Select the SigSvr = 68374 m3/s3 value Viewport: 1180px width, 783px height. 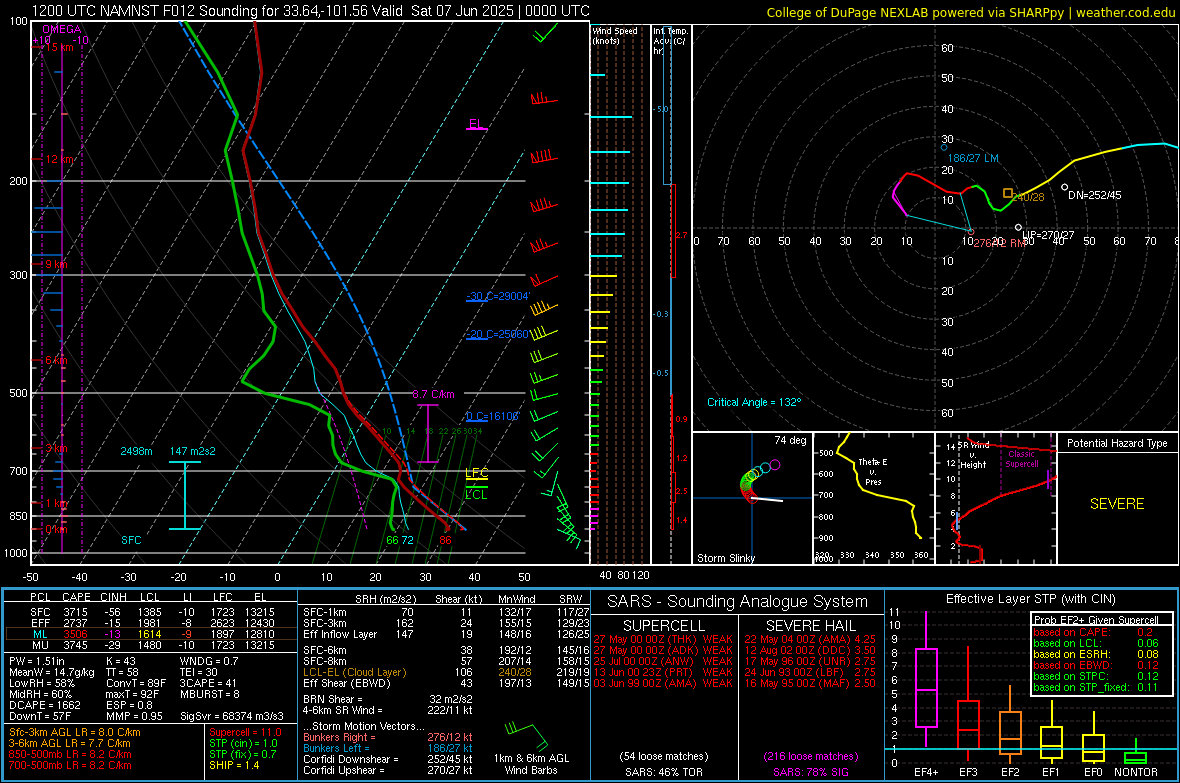(x=232, y=716)
